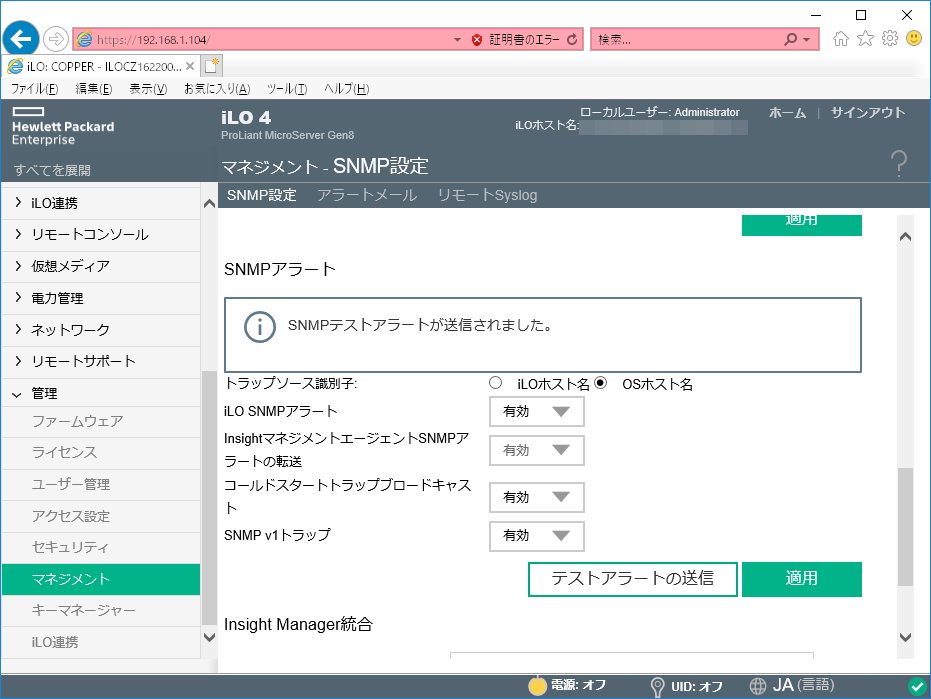
Task: Open セキュリティ in the sidebar
Action: [100, 548]
